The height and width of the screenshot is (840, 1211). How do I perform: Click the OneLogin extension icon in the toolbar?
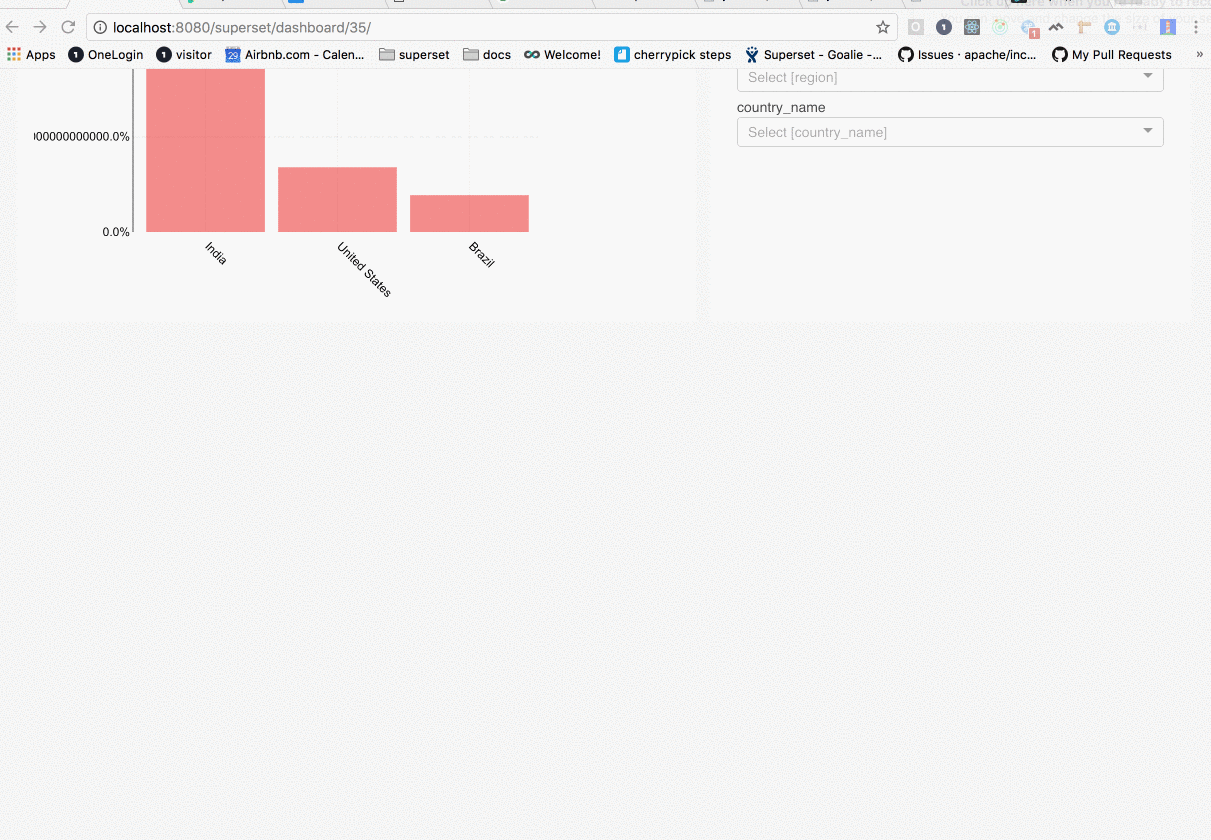point(944,27)
